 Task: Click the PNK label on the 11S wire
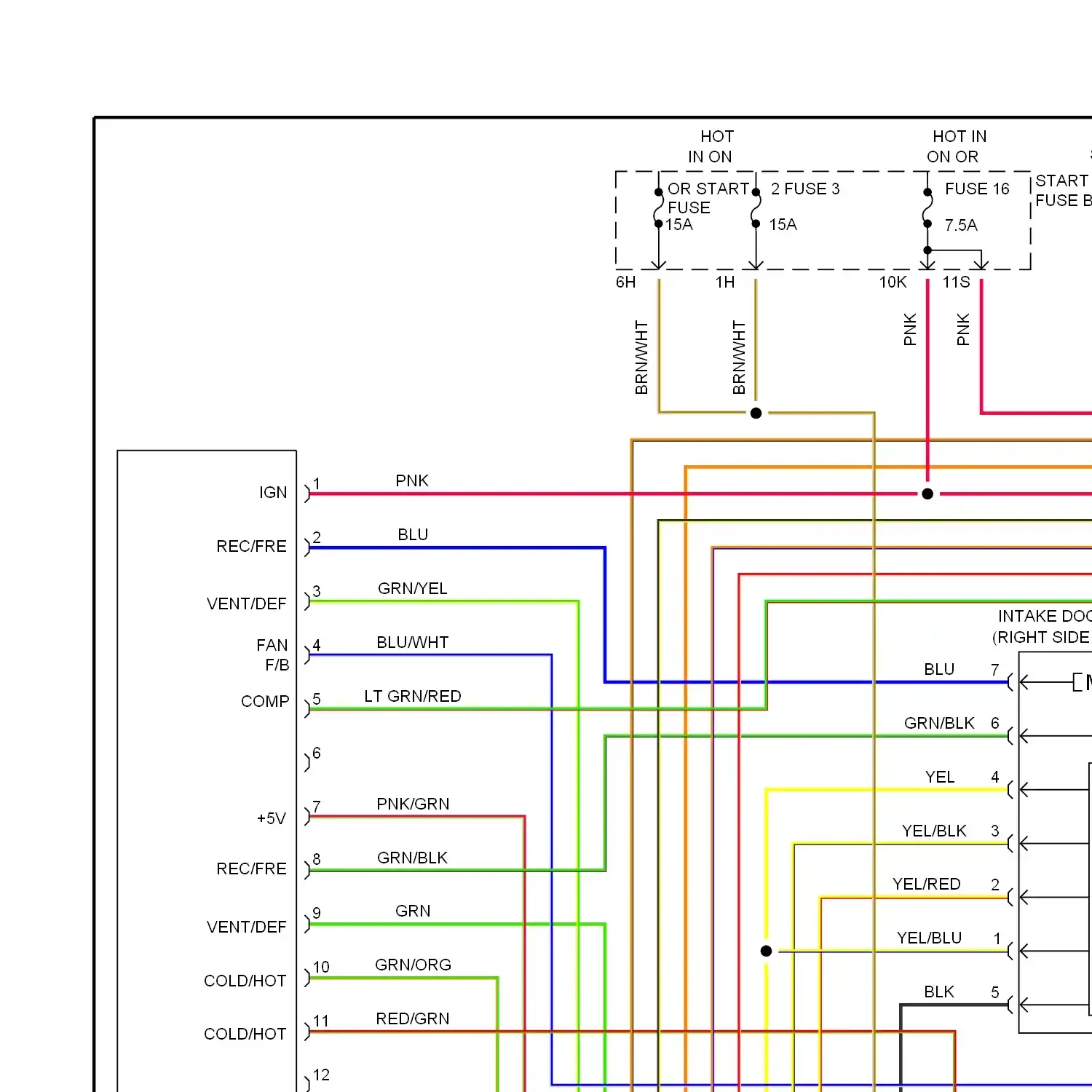963,330
